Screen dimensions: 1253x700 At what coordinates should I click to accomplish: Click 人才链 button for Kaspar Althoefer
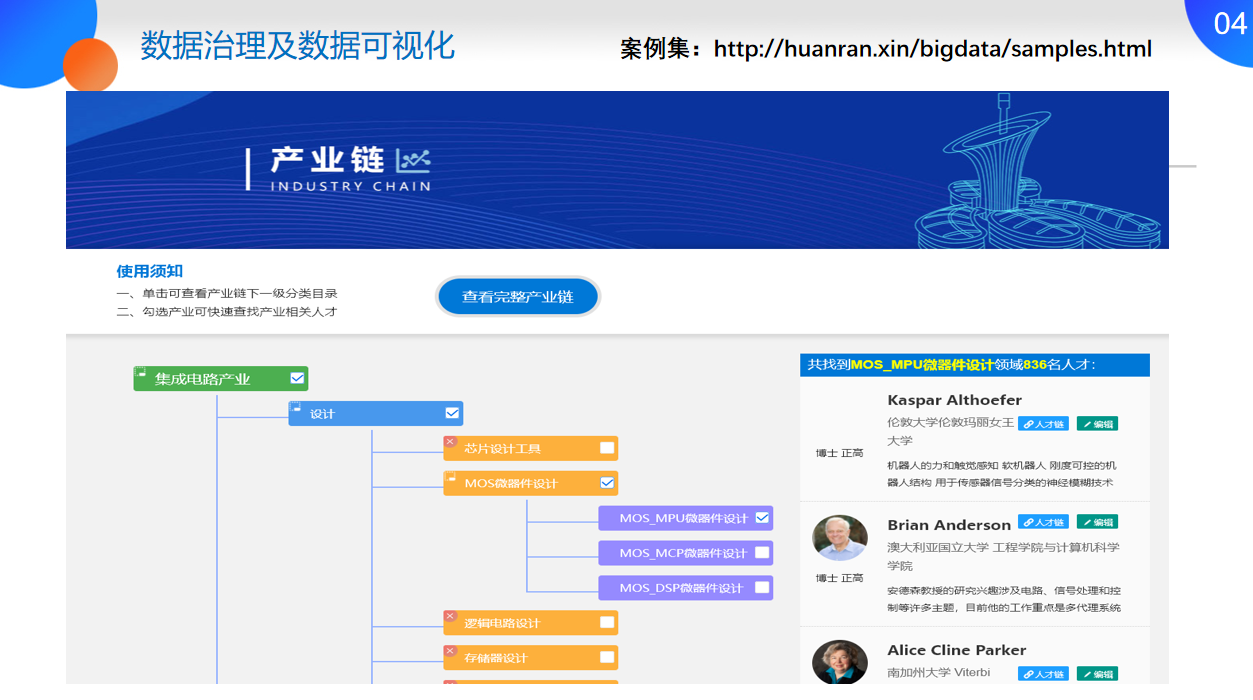[x=1043, y=424]
